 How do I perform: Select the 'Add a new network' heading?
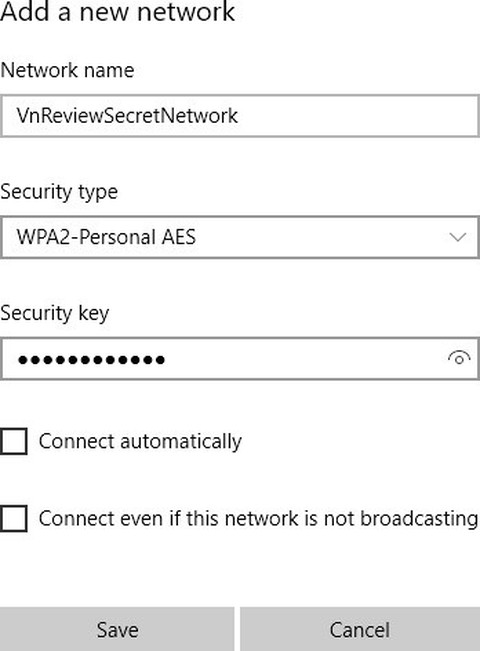(x=118, y=12)
